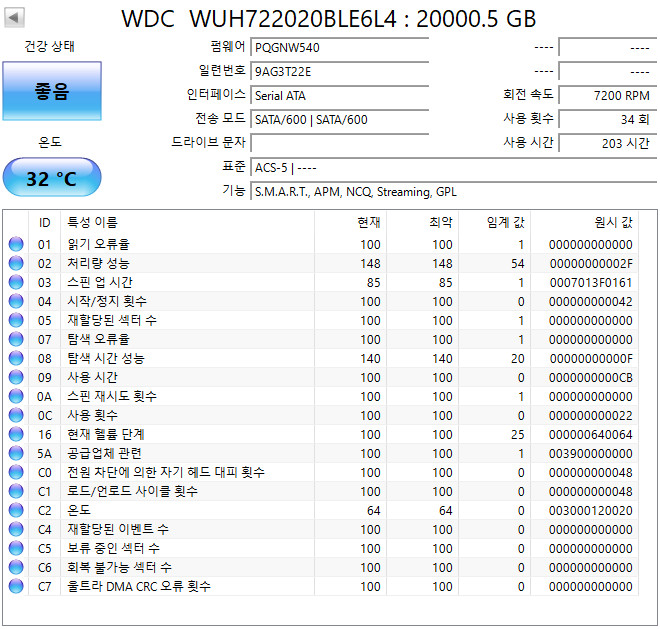Click the status orb for 읽기 오류율 row
The image size is (660, 629).
pos(16,244)
